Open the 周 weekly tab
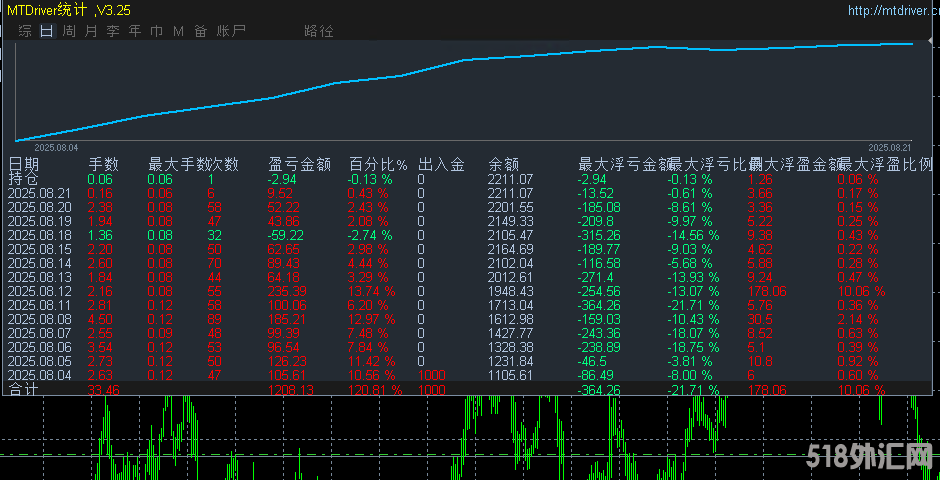 [x=69, y=31]
